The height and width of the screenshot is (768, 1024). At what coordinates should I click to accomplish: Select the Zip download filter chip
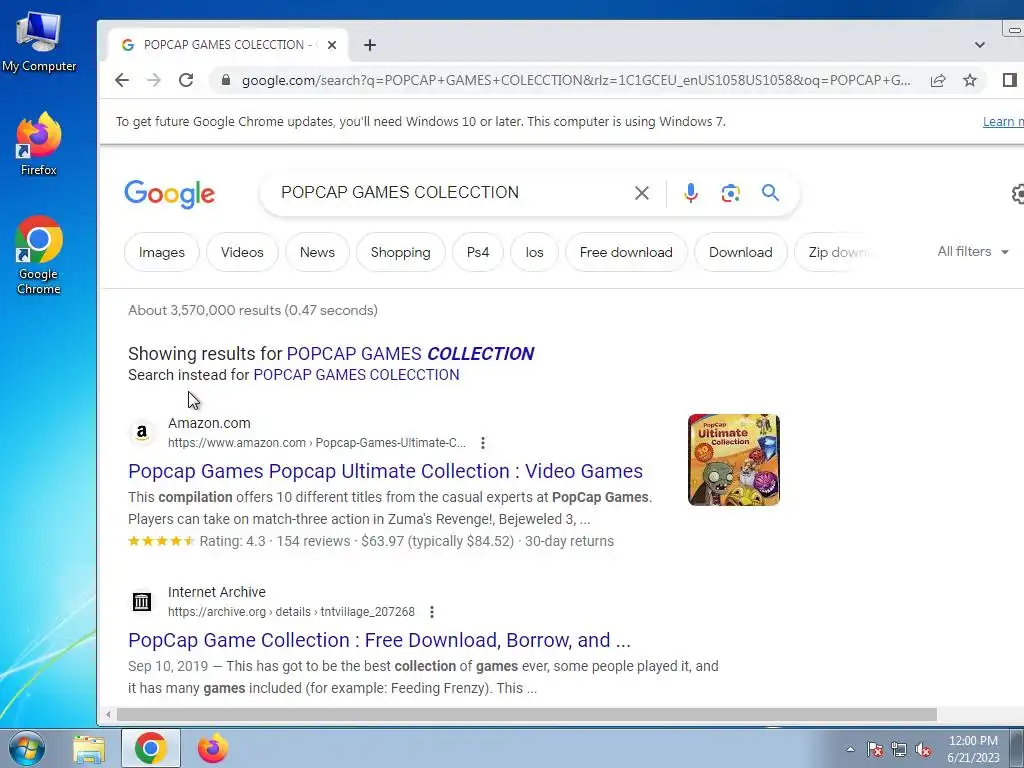tap(836, 252)
